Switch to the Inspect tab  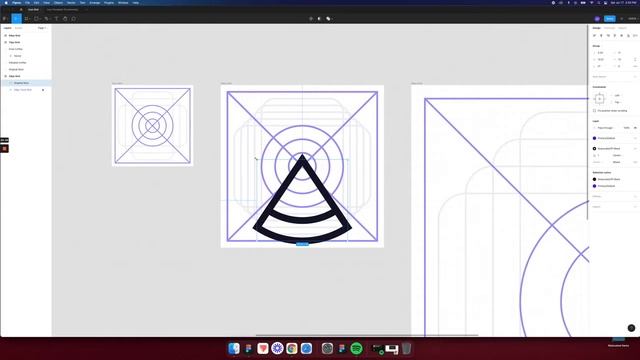(x=622, y=28)
